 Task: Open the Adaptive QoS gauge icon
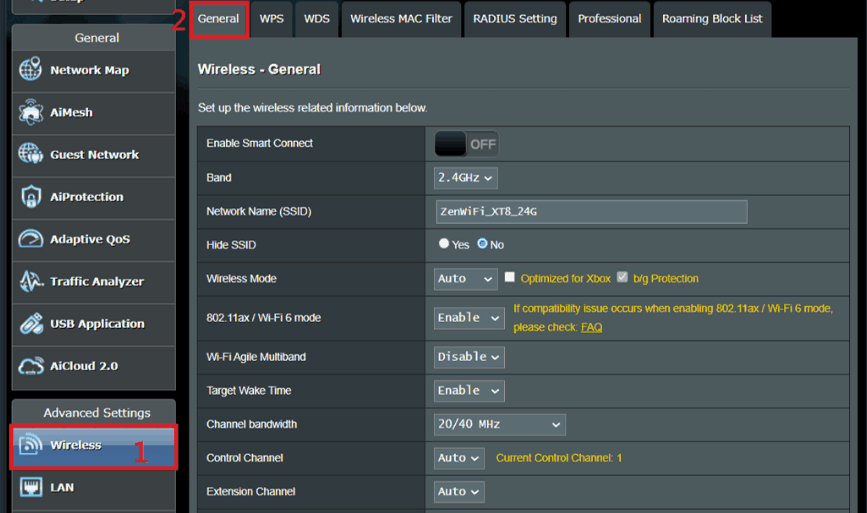pyautogui.click(x=31, y=239)
